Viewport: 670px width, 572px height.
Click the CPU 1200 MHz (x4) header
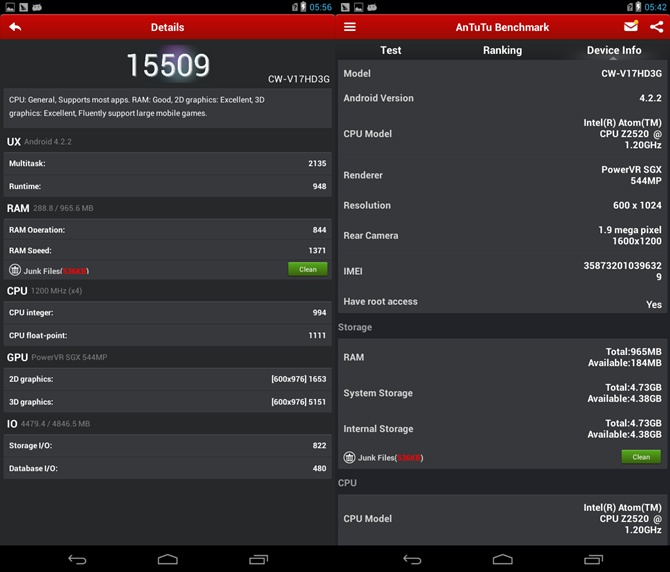[44, 291]
